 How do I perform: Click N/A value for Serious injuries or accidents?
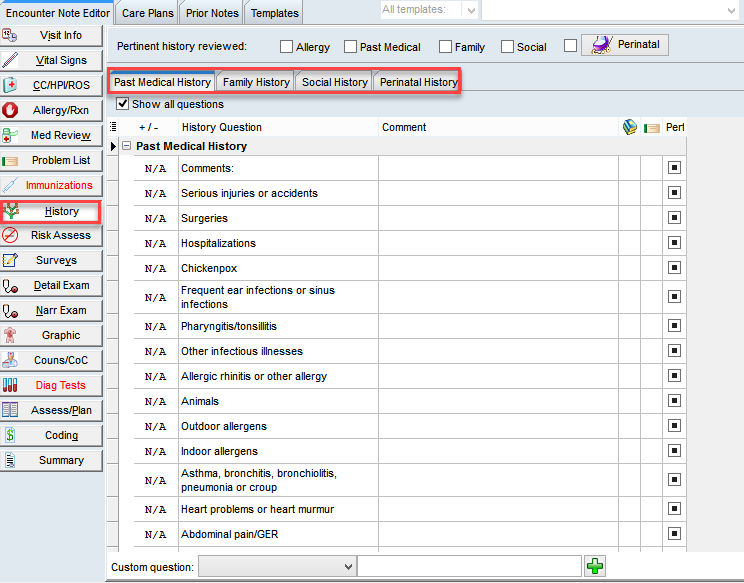[x=155, y=194]
